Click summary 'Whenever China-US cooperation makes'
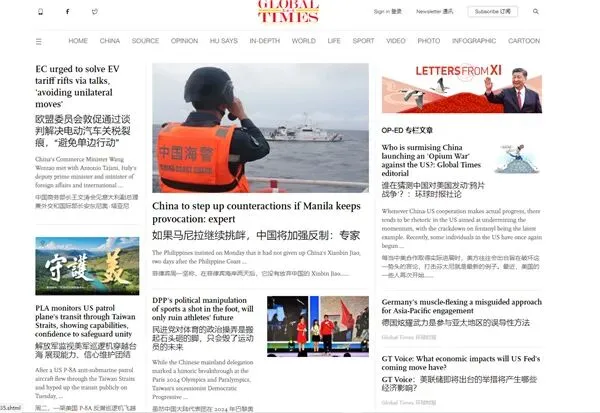The width and height of the screenshot is (600, 413). [462, 229]
